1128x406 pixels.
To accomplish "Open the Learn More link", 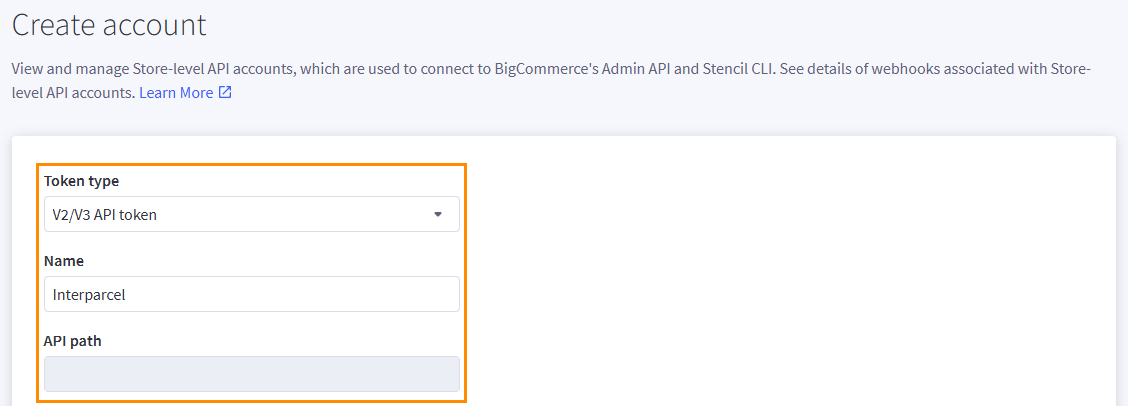I will click(x=176, y=93).
